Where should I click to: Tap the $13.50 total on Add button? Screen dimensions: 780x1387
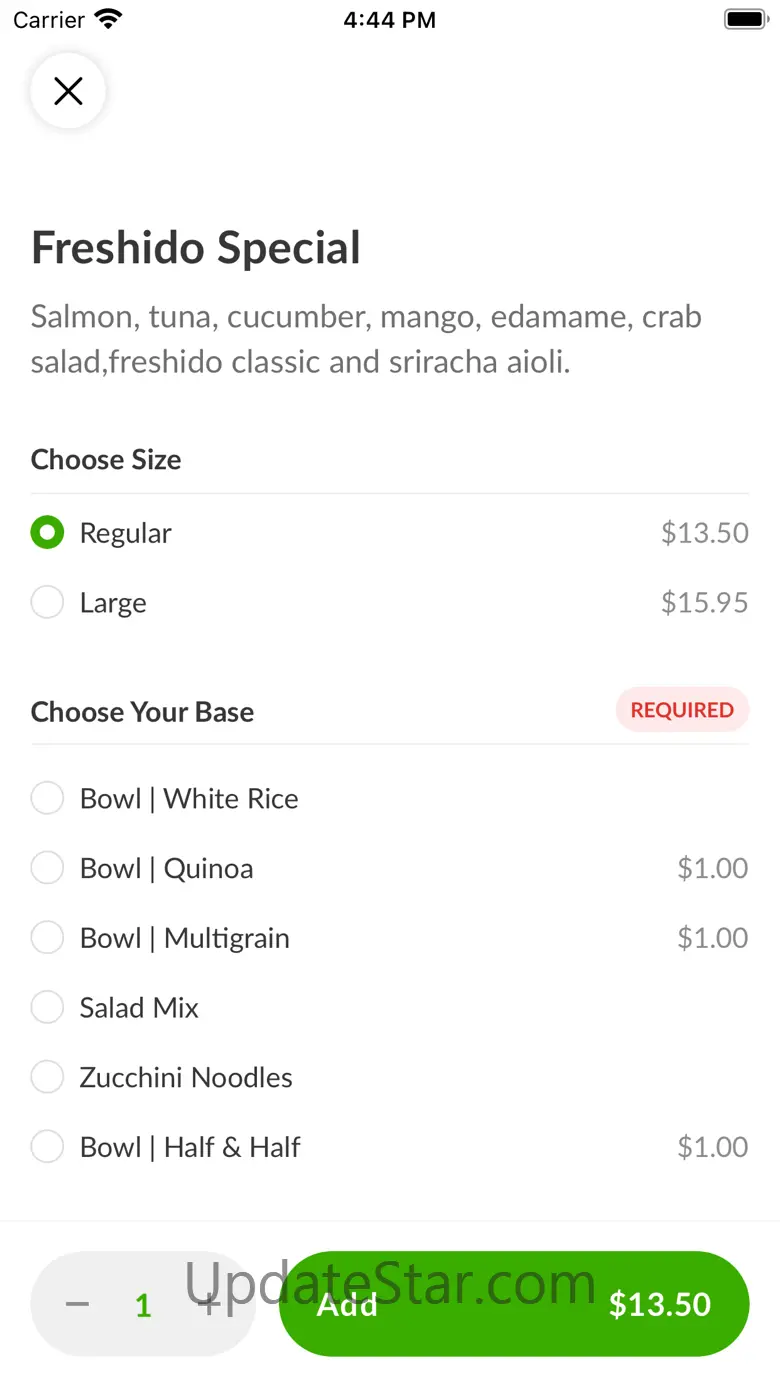(660, 1304)
